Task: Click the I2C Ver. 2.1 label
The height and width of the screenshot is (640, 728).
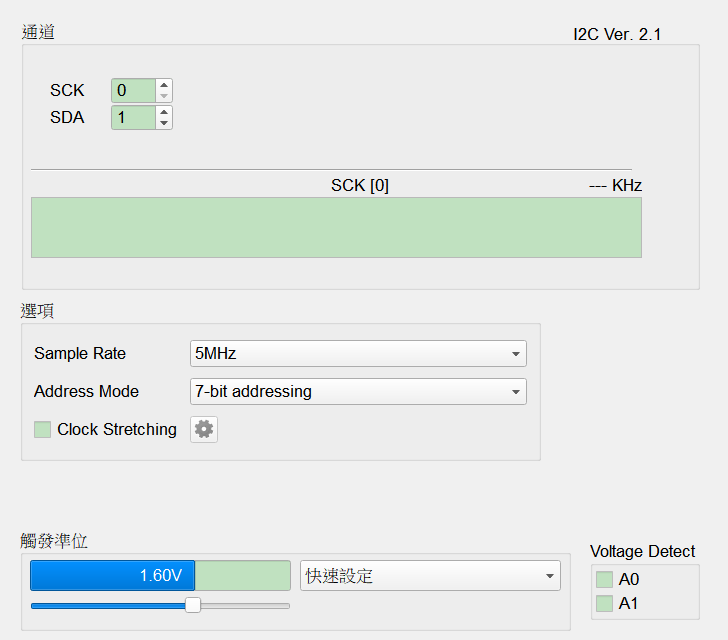Action: [x=617, y=34]
